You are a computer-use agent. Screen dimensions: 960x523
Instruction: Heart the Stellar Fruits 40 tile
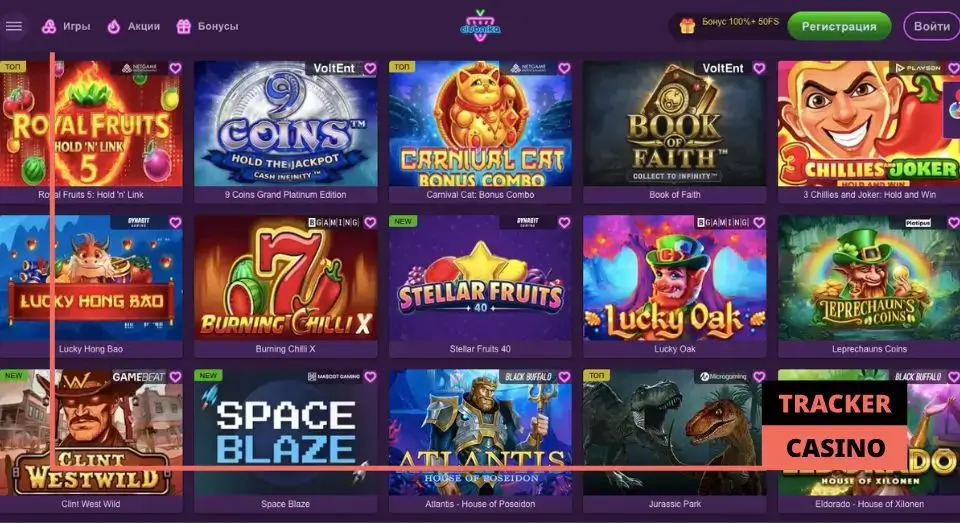(x=564, y=223)
